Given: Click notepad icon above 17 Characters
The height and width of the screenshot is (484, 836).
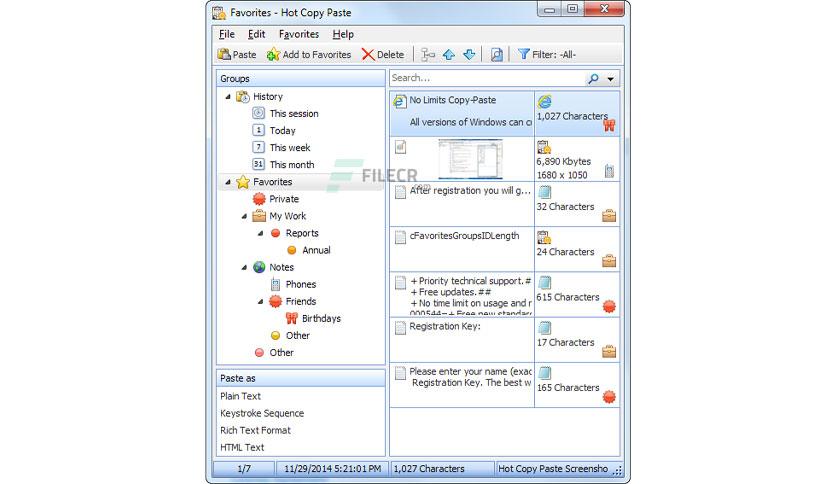Looking at the screenshot, I should [x=544, y=327].
